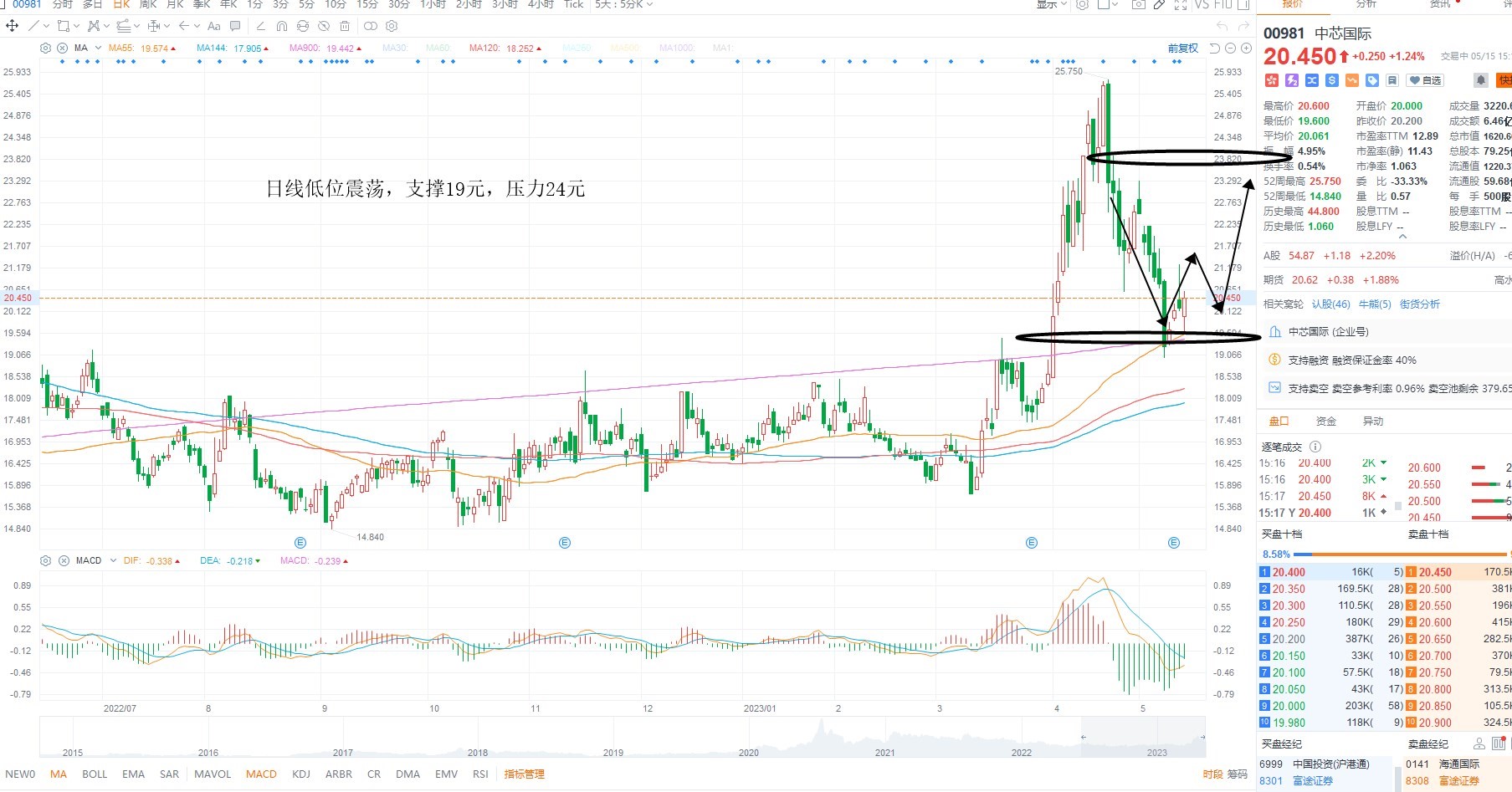Open the 牛熊(5) link
Image resolution: width=1512 pixels, height=792 pixels.
point(1375,304)
